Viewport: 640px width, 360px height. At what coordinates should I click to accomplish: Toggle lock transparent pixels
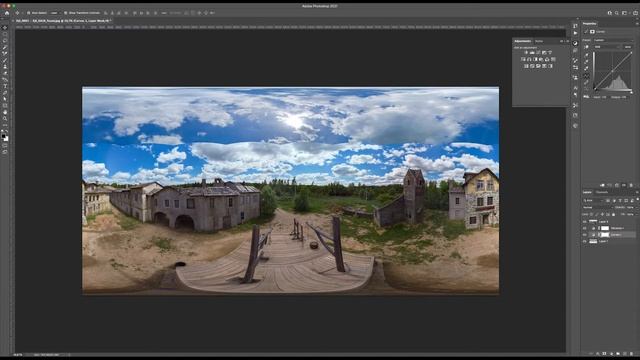pos(591,214)
